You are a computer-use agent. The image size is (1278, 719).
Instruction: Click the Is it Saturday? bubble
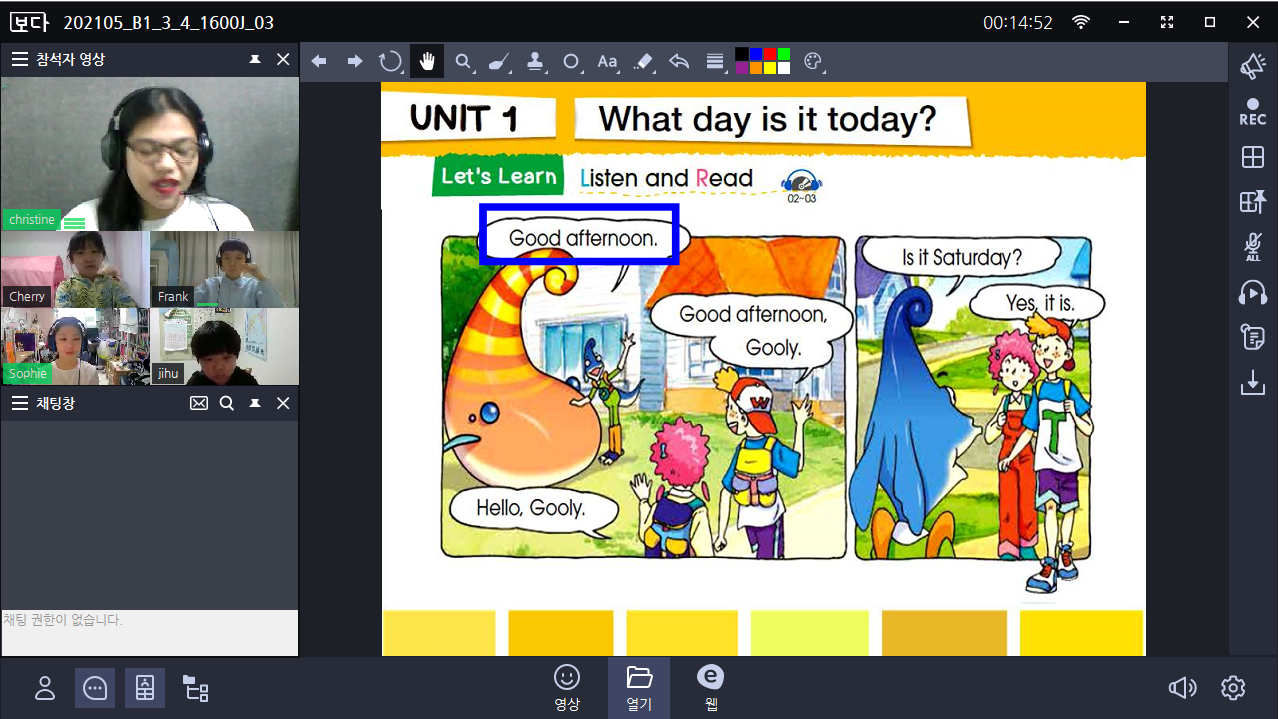point(962,257)
